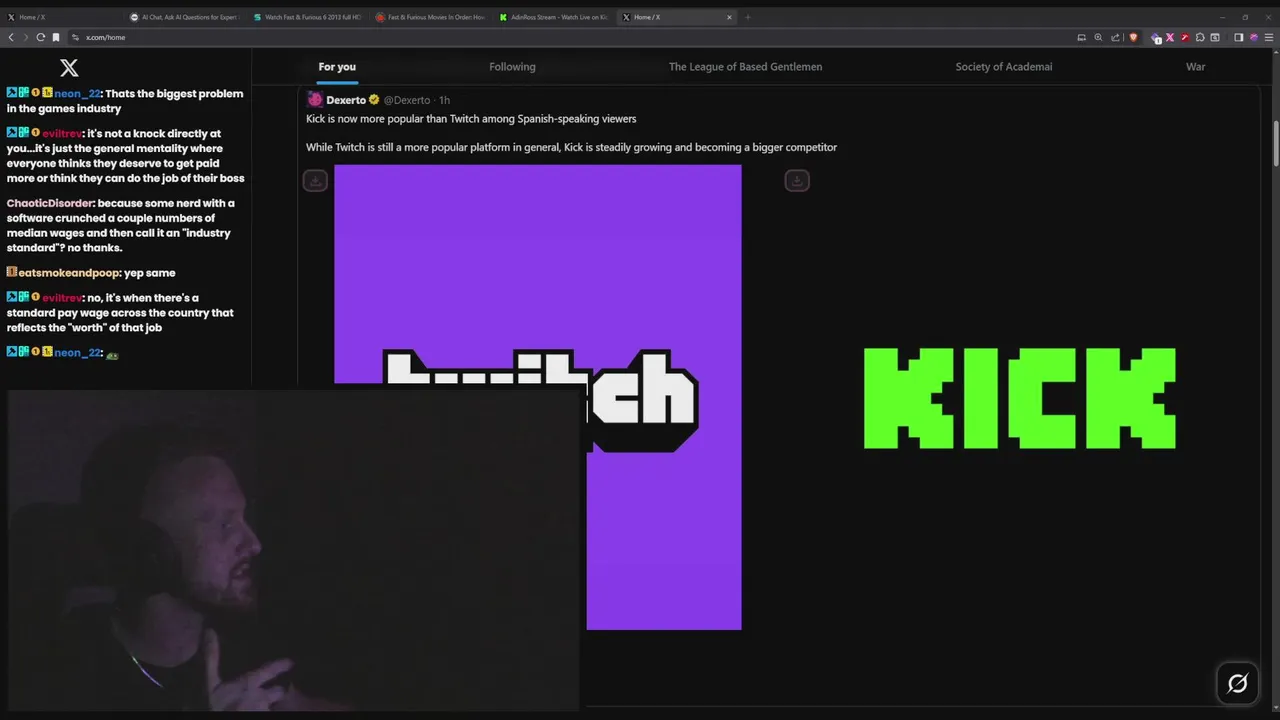The image size is (1280, 720).
Task: Bookmark this page via the bookmark icon
Action: [56, 37]
